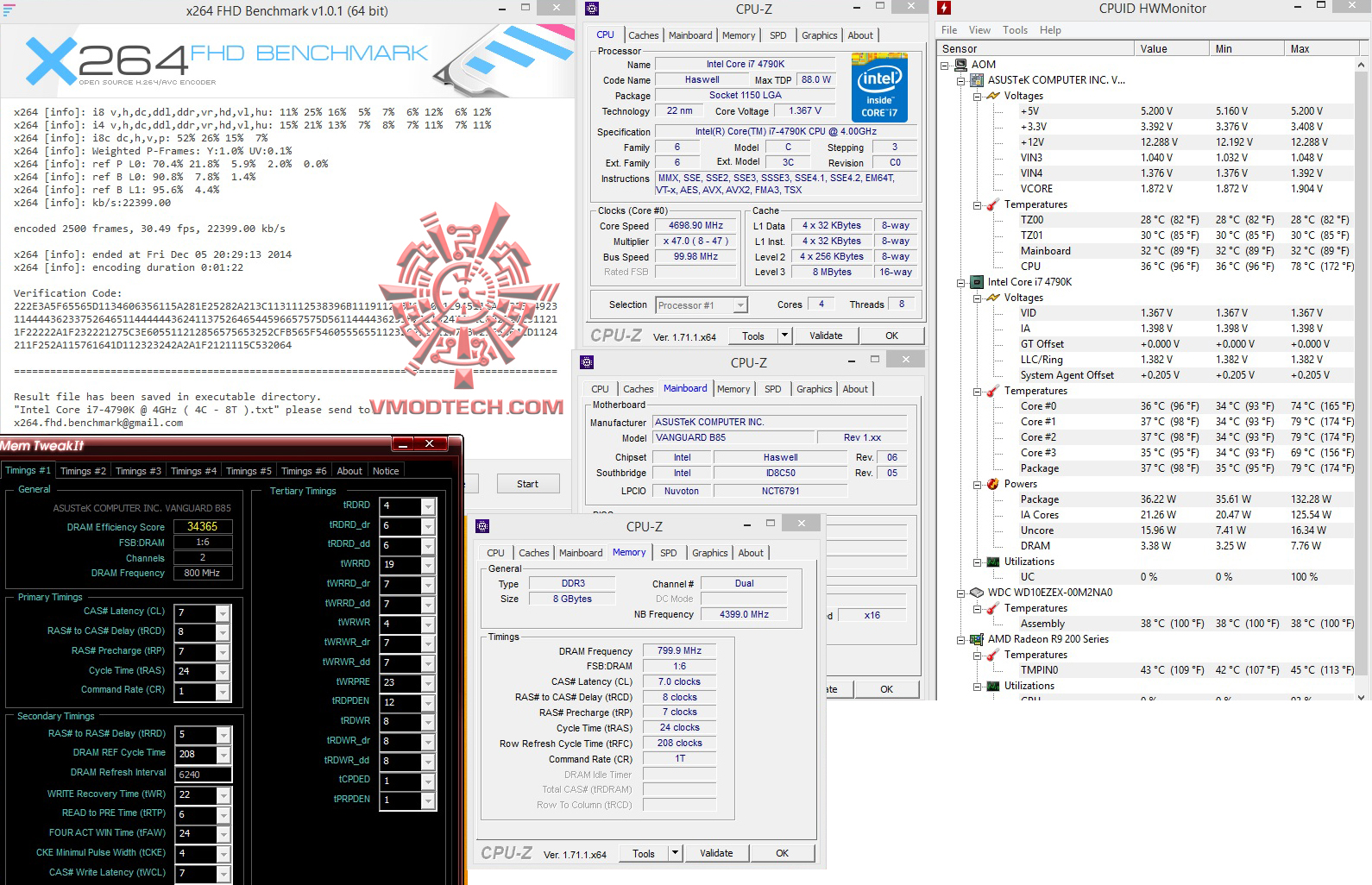Click the AMD Radeon R9 200 card icon
The image size is (1372, 885).
coord(977,639)
